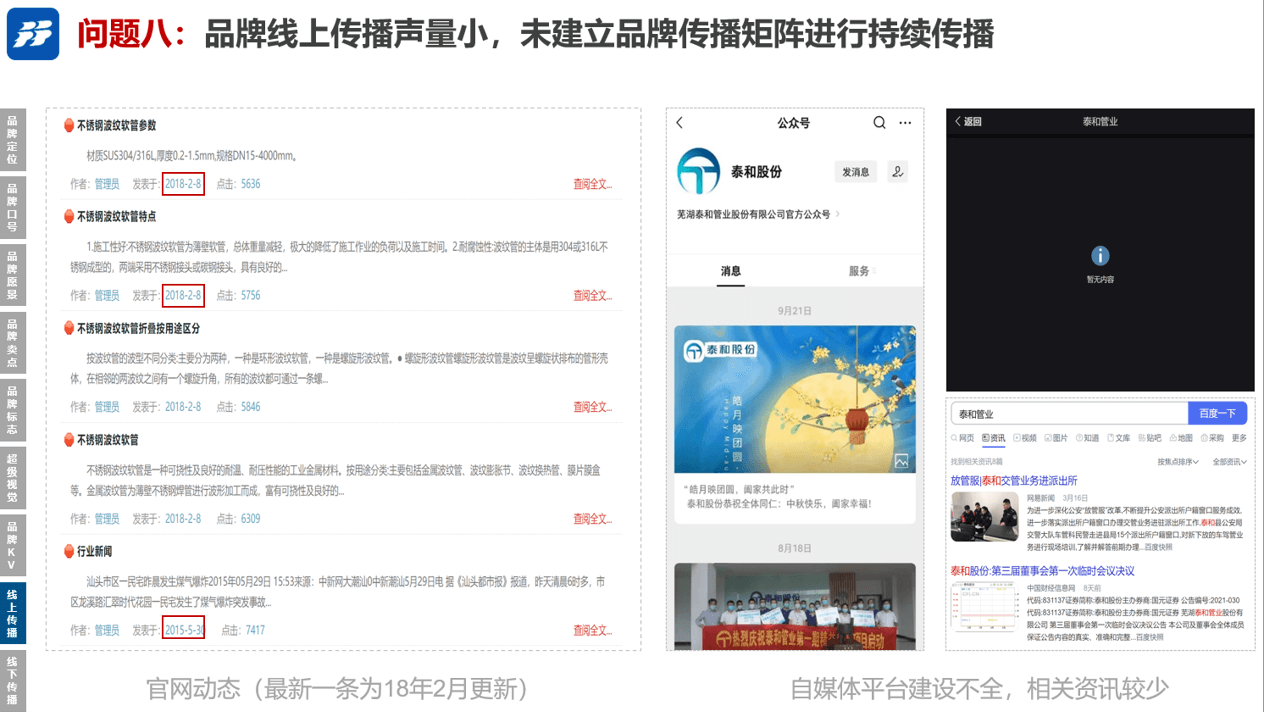Click the 百度一下 search button
Image resolution: width=1264 pixels, height=712 pixels.
point(1217,414)
